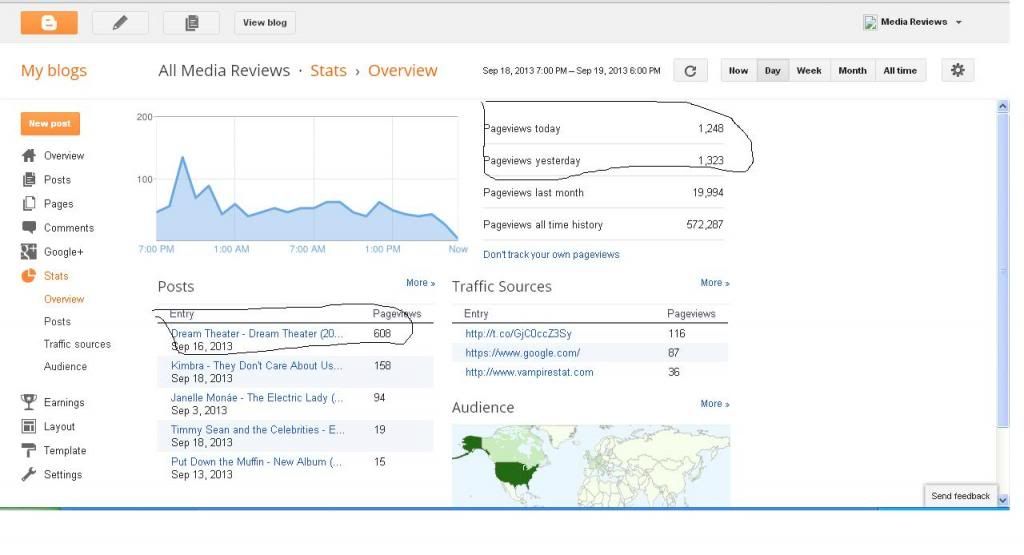Switch time range to All time

coord(900,71)
